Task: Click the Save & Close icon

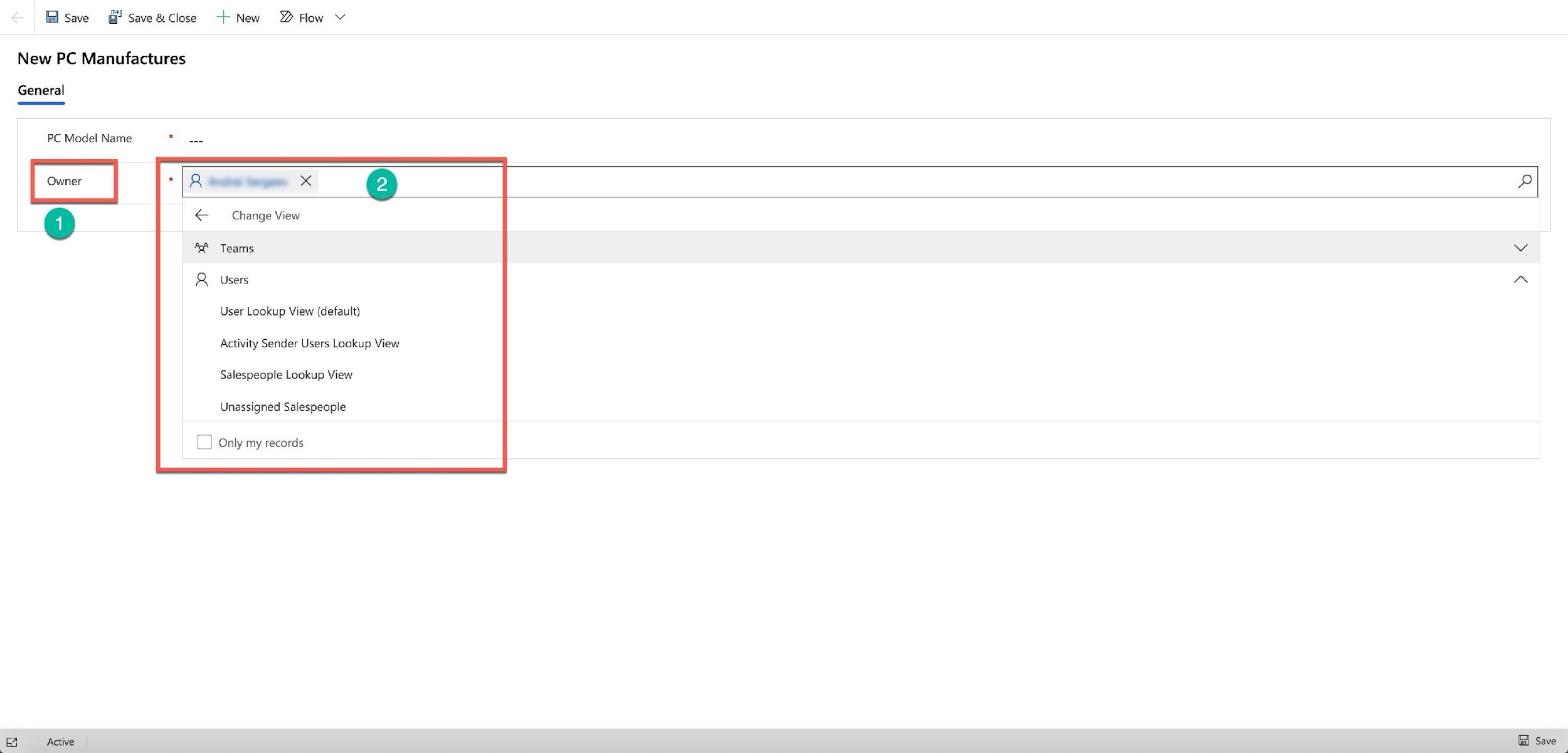Action: [114, 17]
